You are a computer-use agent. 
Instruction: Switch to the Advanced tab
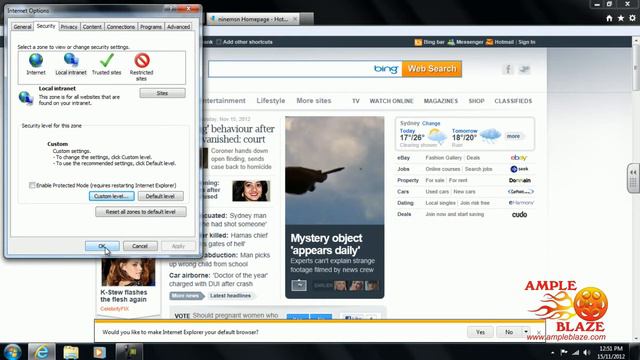[x=178, y=27]
